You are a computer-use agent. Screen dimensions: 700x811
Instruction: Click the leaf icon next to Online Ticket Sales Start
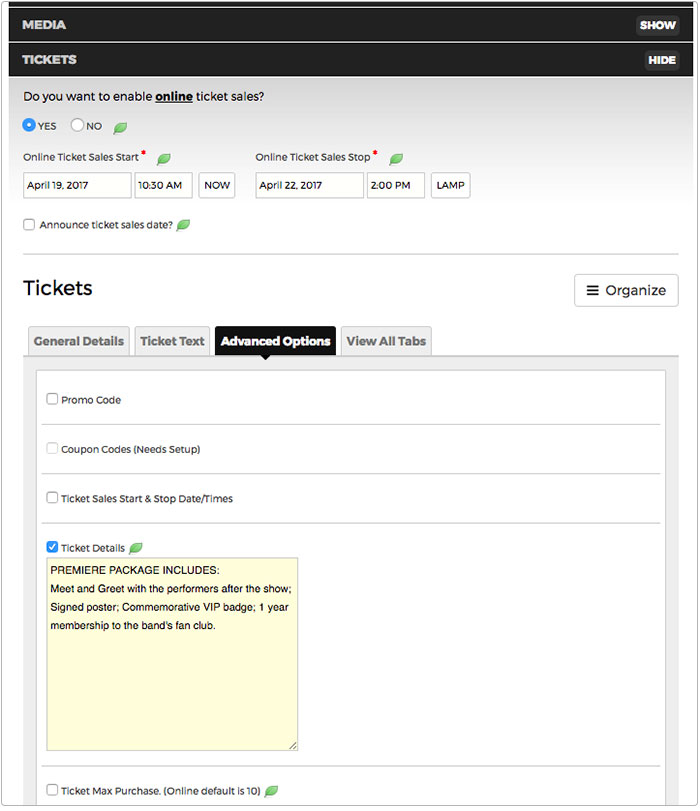point(163,158)
